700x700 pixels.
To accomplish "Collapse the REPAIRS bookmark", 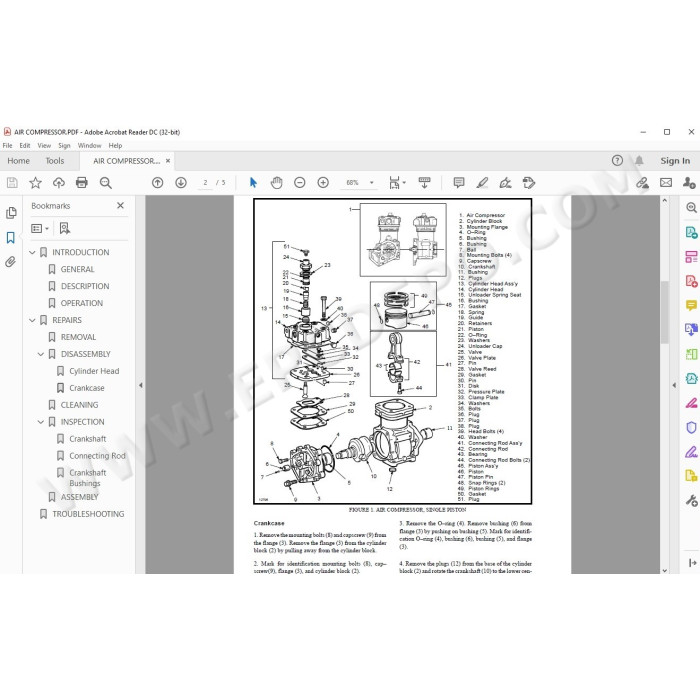I will pyautogui.click(x=32, y=320).
